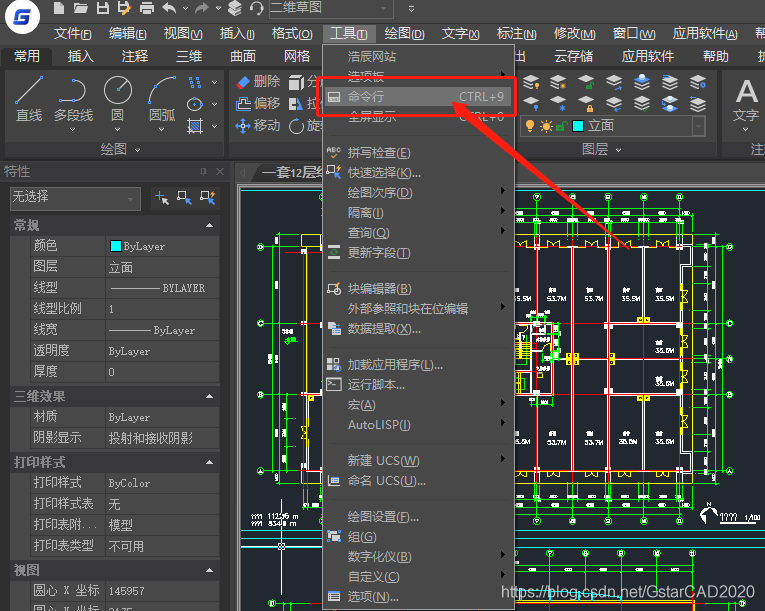Click the 移动 move tool
Screen dimensions: 765x611
pos(258,126)
